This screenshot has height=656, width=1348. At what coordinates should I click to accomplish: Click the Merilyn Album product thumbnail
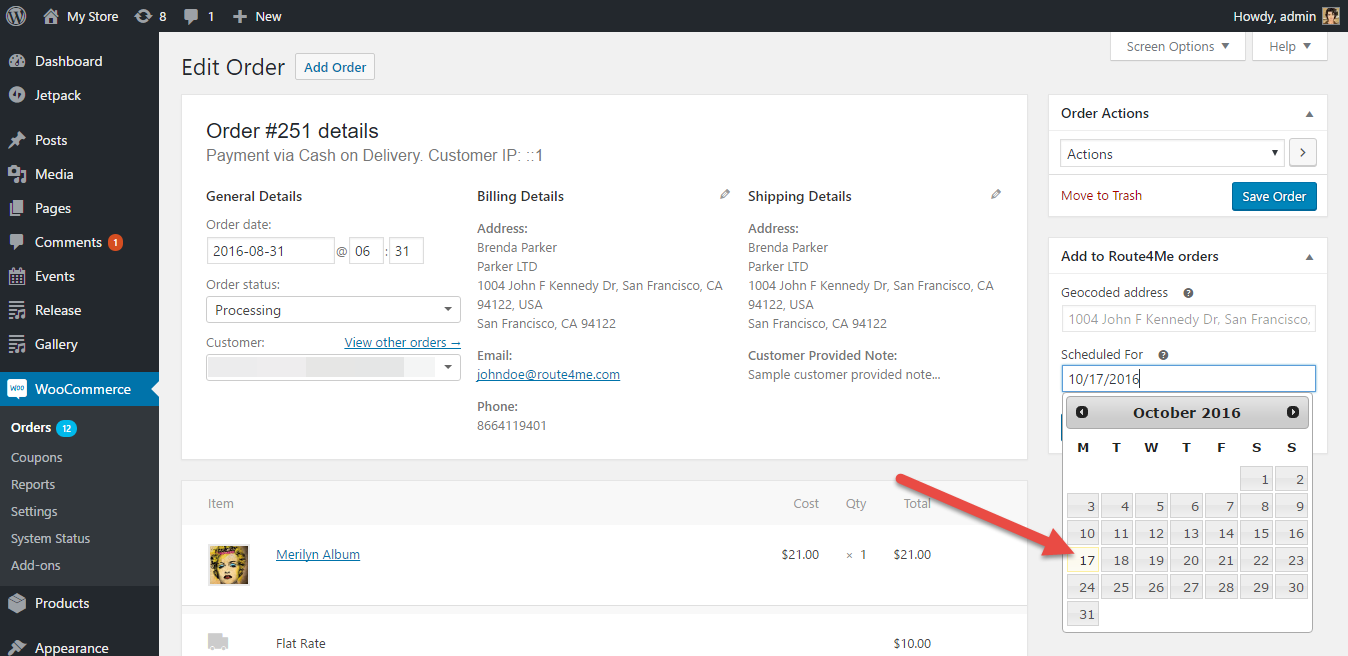[x=228, y=564]
